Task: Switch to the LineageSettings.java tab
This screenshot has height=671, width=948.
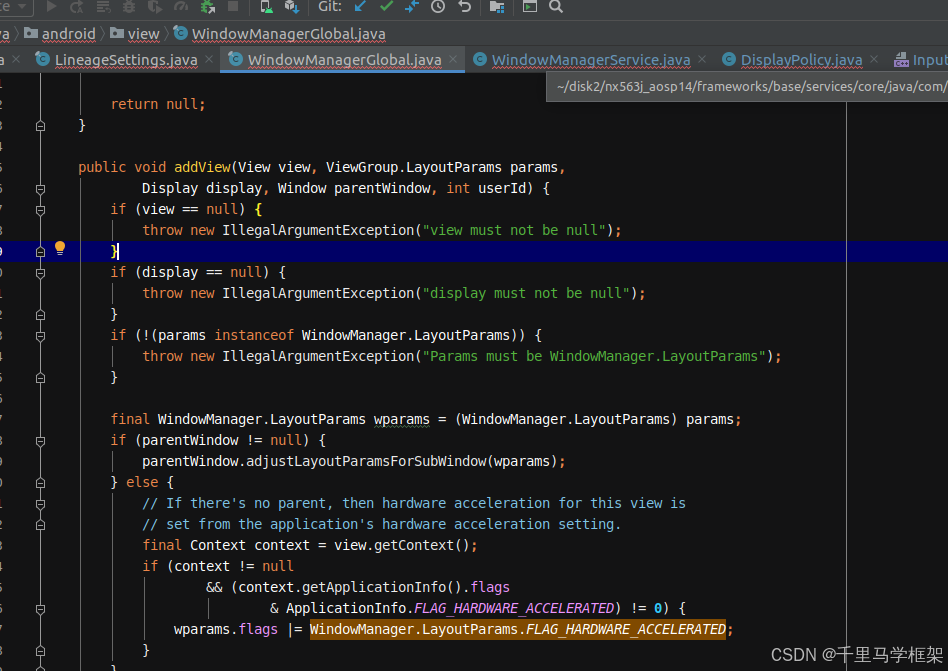Action: click(x=126, y=60)
